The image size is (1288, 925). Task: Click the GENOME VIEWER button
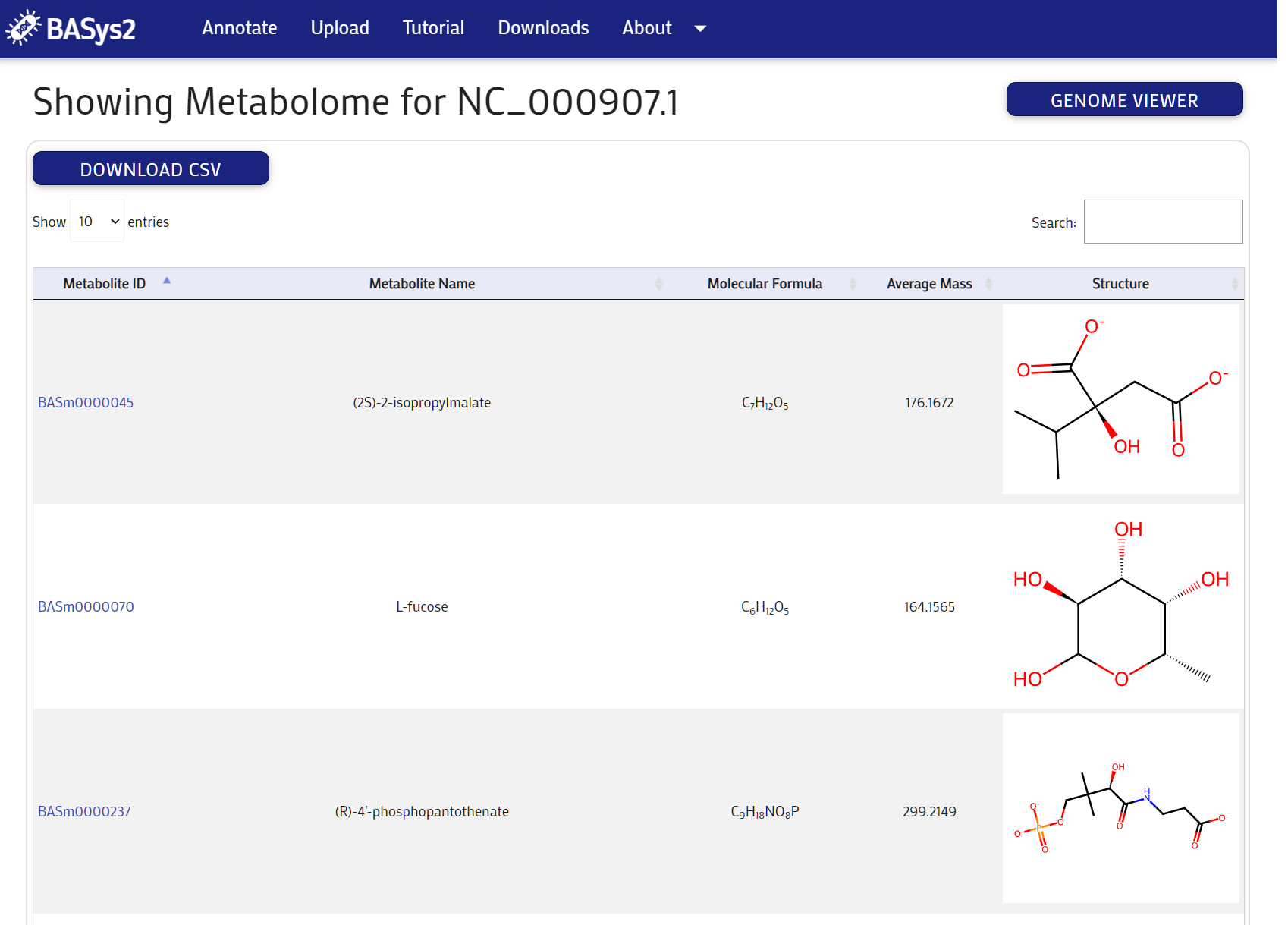[x=1124, y=99]
